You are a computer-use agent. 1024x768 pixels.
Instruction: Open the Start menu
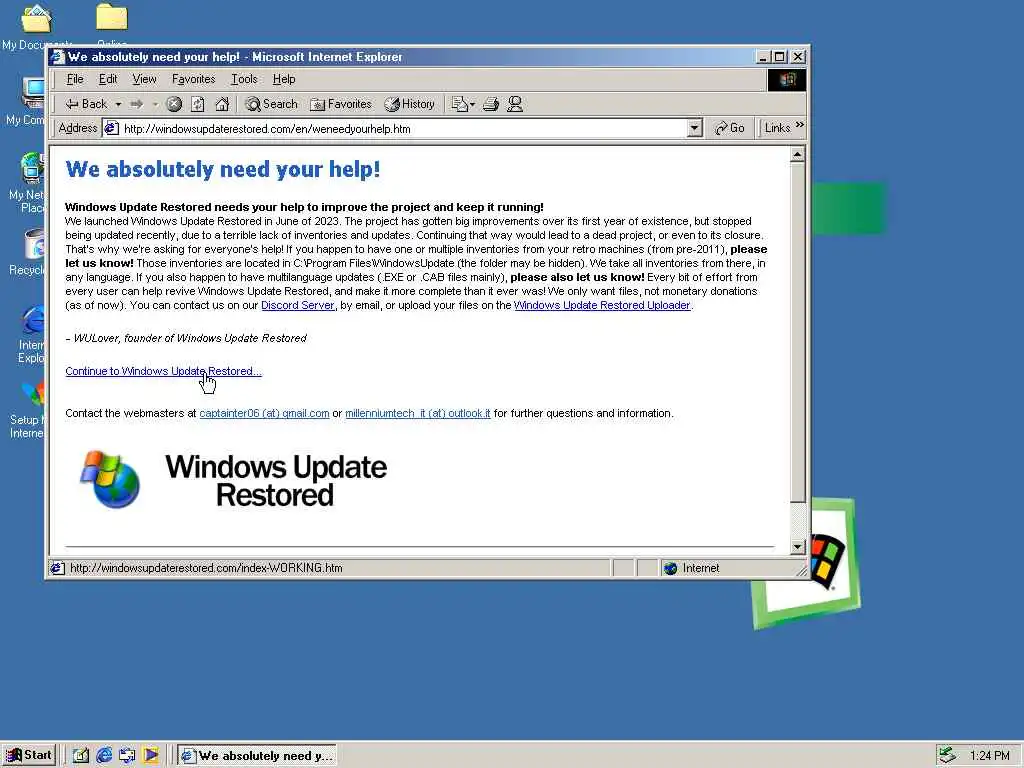29,756
